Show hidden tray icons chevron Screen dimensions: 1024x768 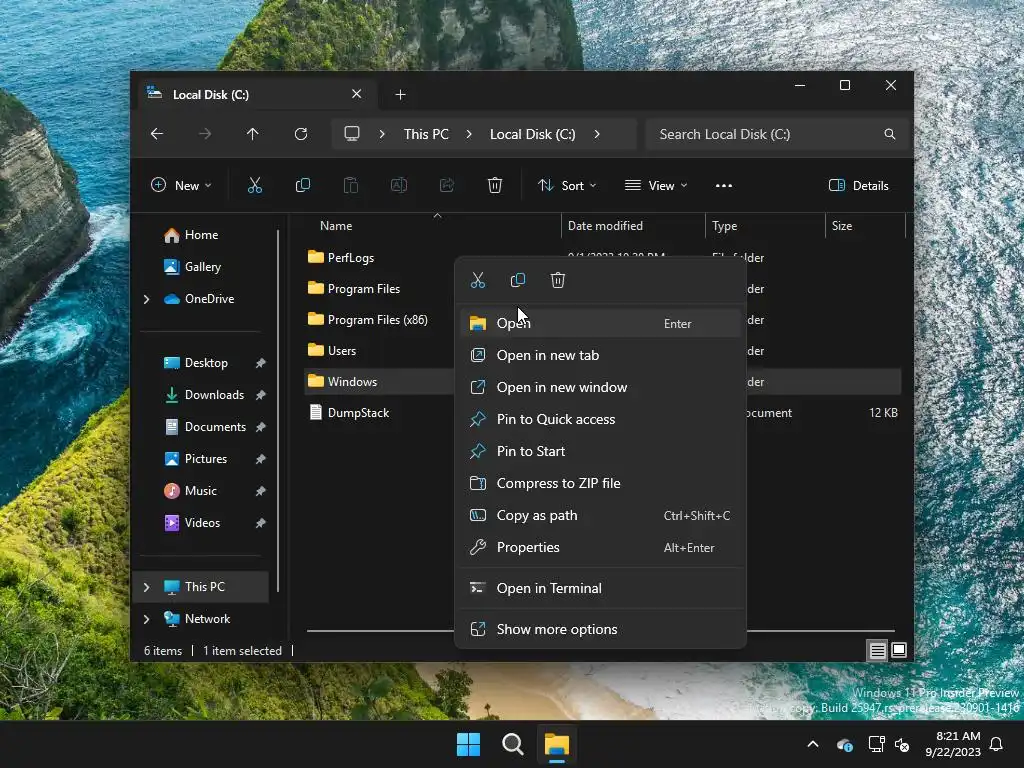[x=813, y=744]
